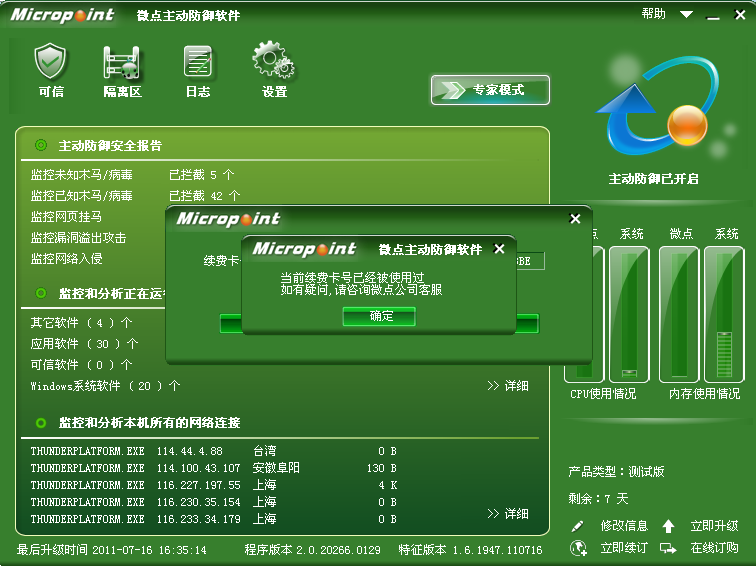
Task: Select connection row 114.44.4.88 台湾
Action: (x=214, y=451)
